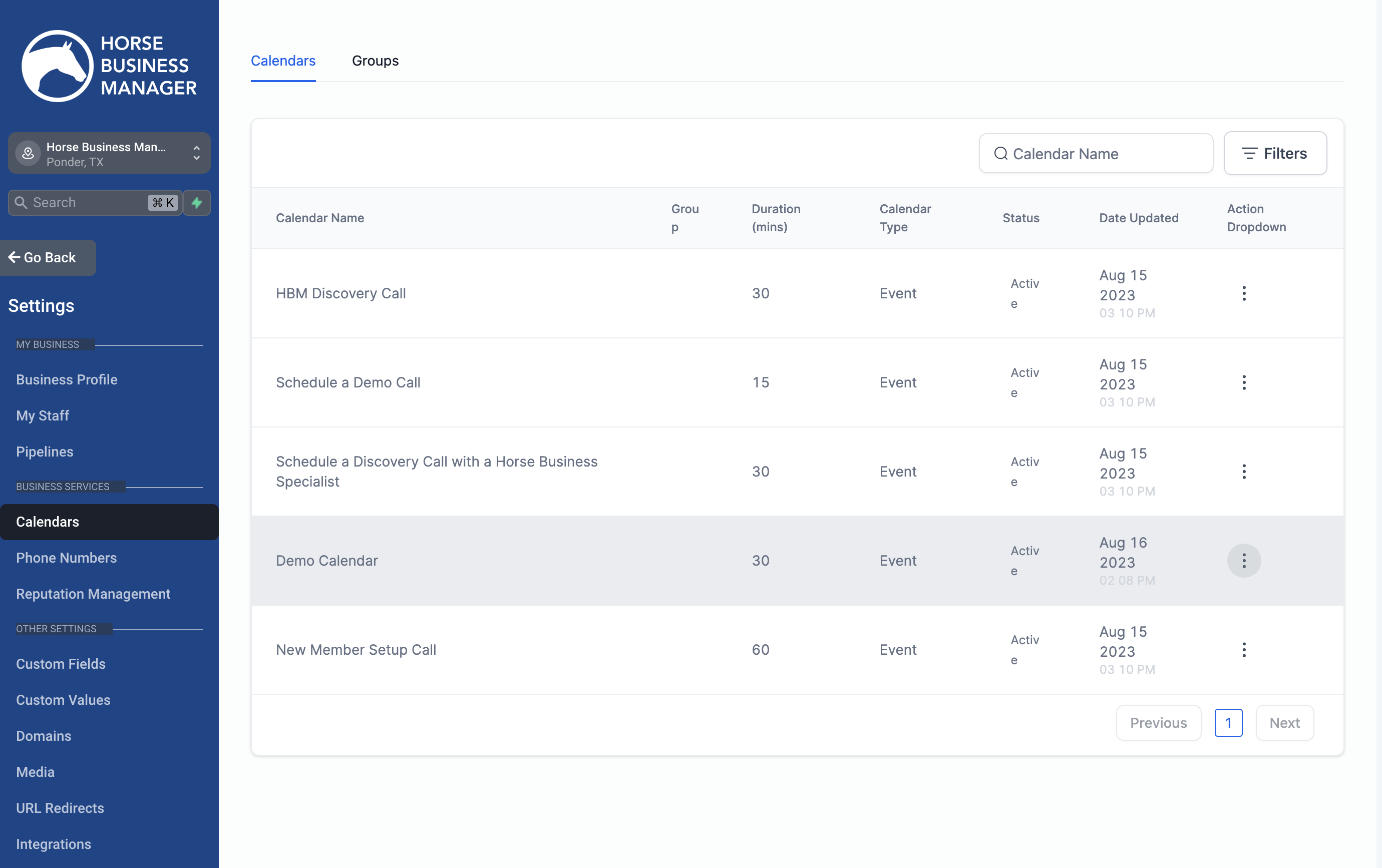Open action menu for New Member Setup Call
This screenshot has height=868, width=1382.
[x=1244, y=649]
